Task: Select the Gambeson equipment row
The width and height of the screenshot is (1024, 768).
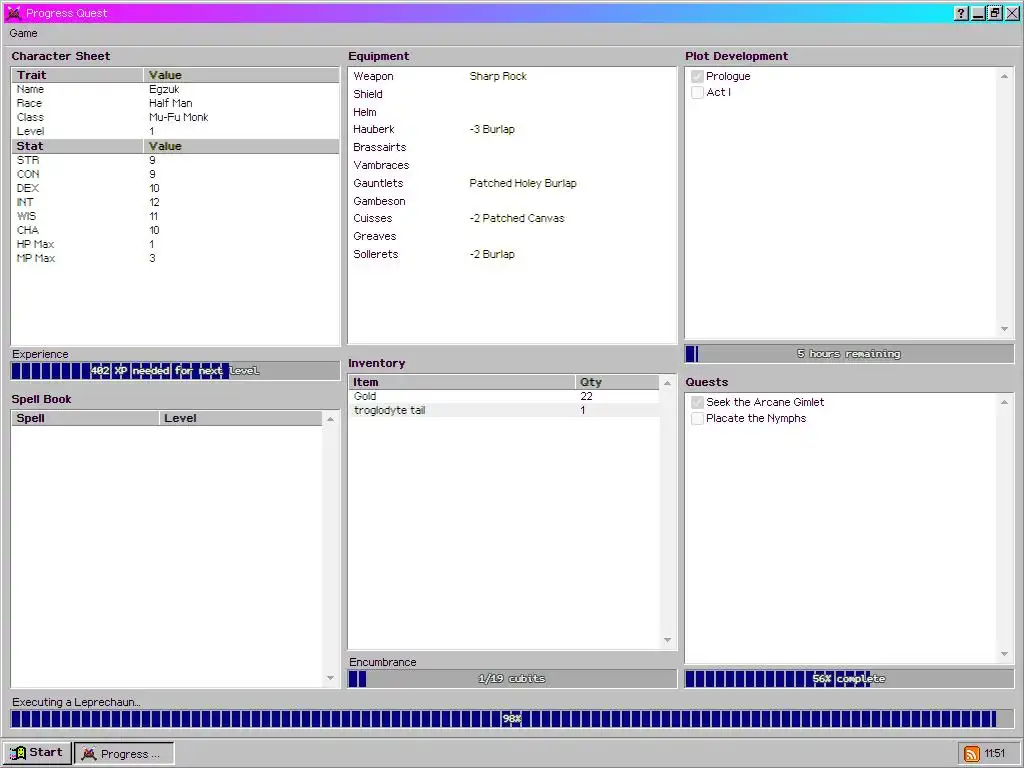Action: point(512,201)
